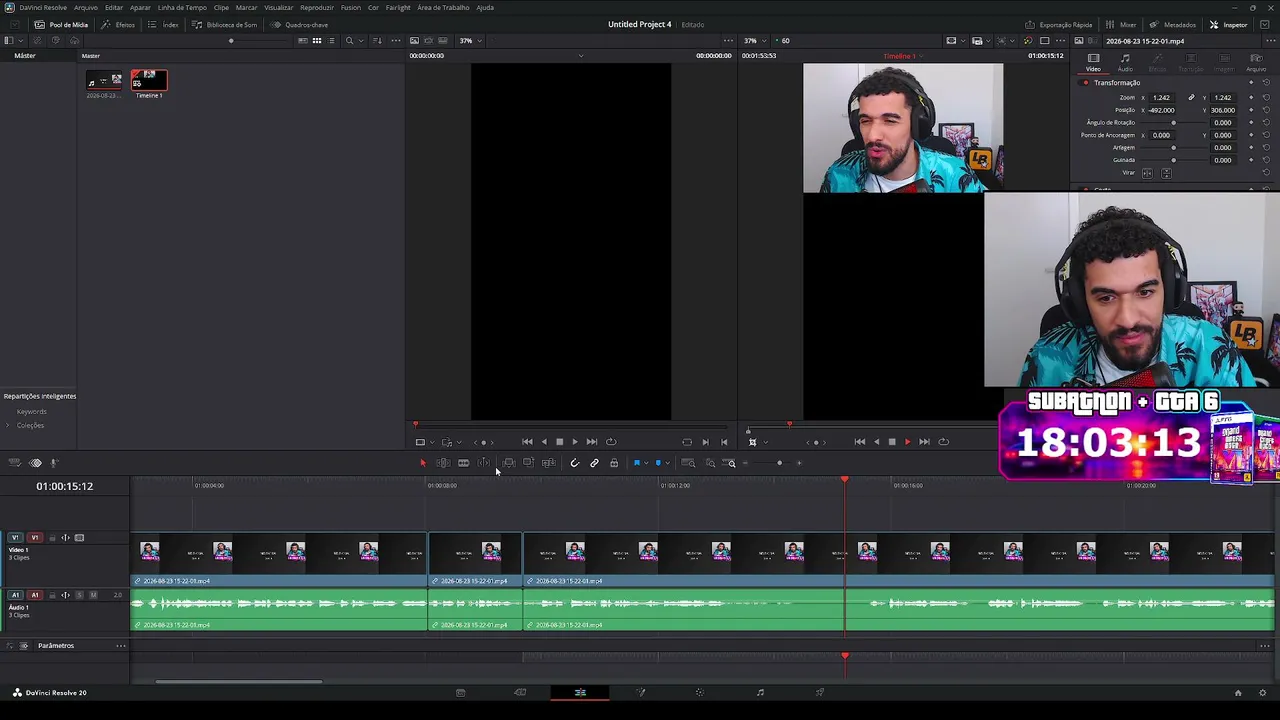Switch media pool to list view
Image resolution: width=1280 pixels, height=720 pixels.
click(331, 41)
